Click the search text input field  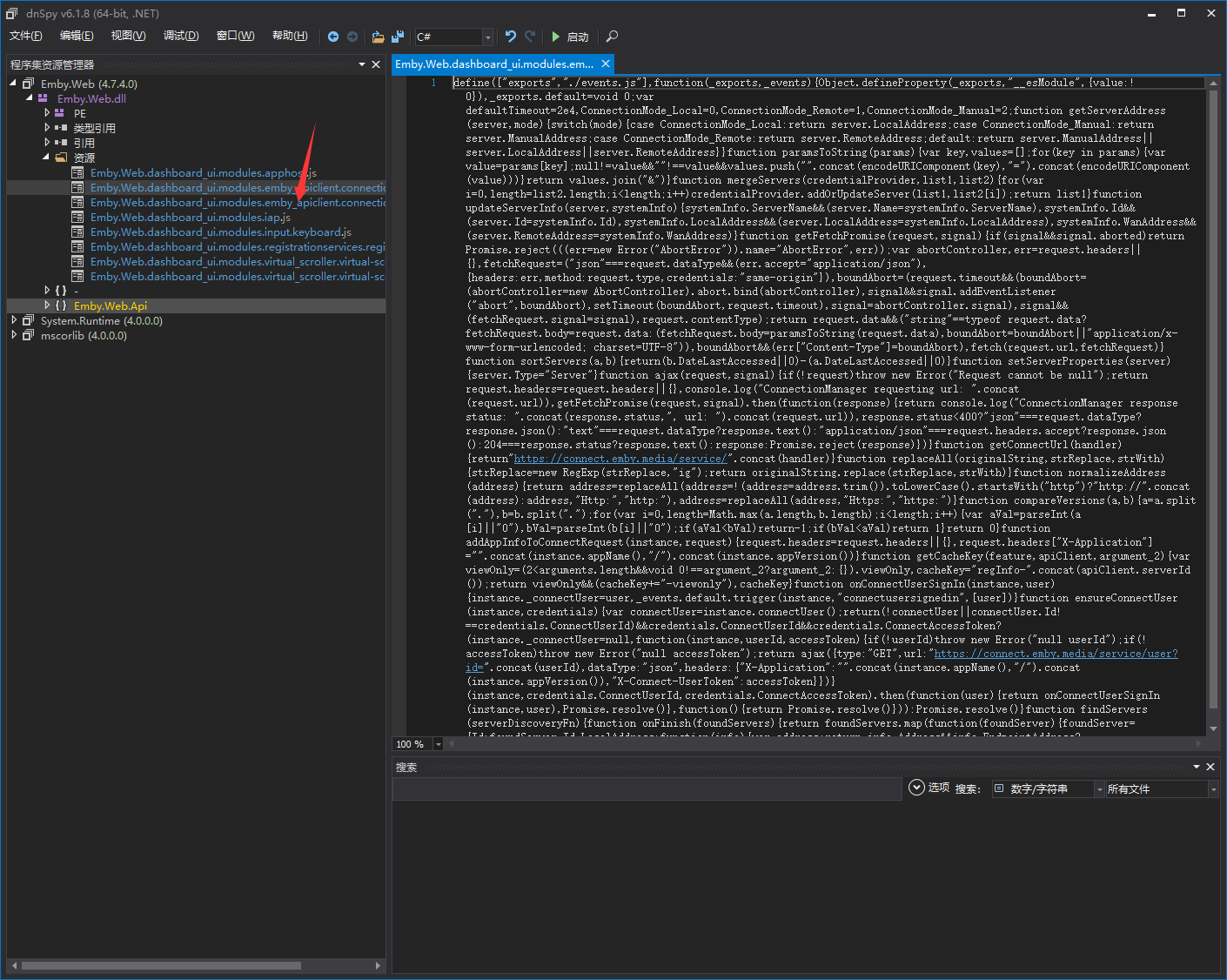click(647, 789)
